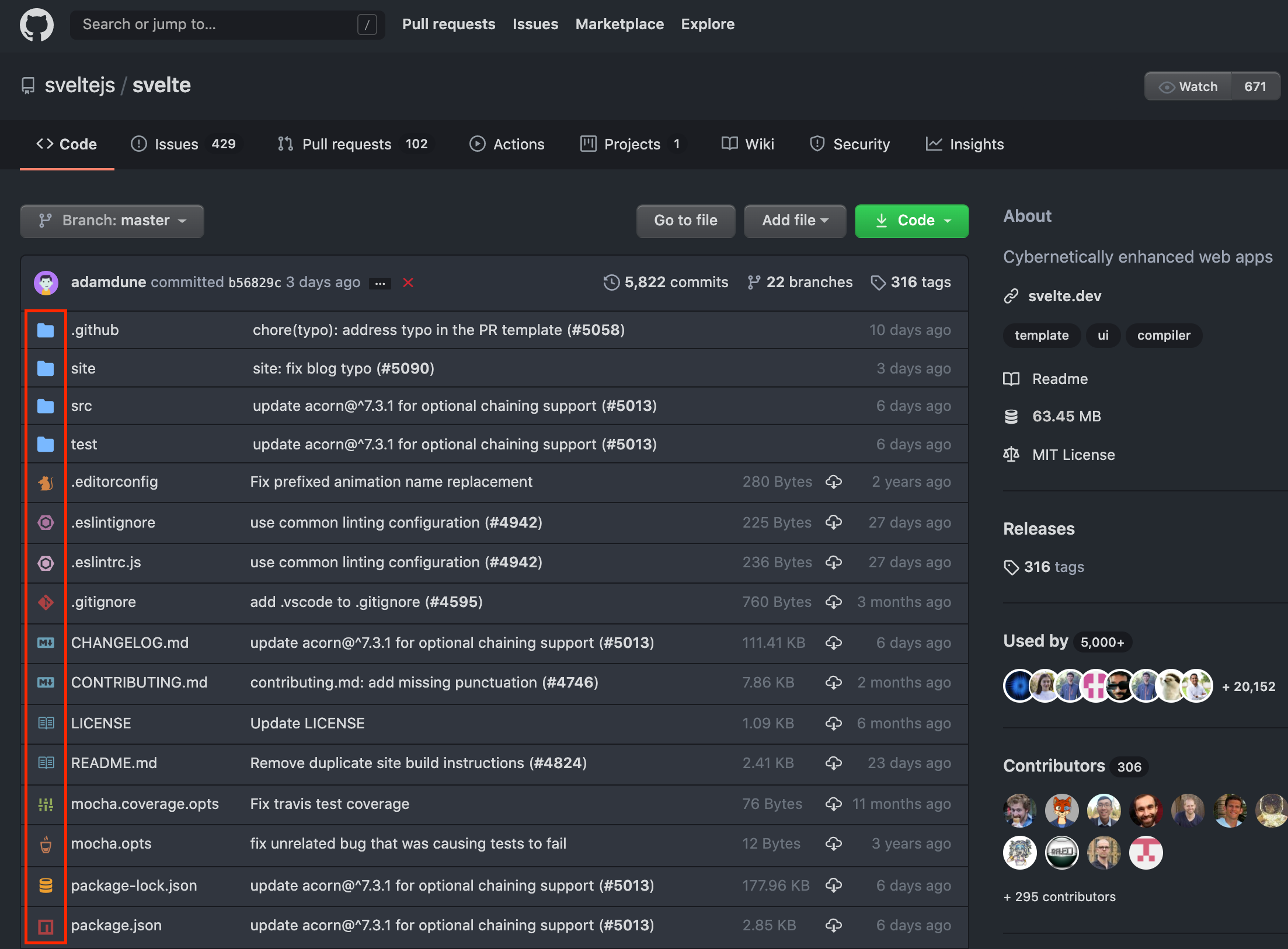Click the package.json npm icon
Viewport: 1288px width, 949px height.
coord(46,926)
